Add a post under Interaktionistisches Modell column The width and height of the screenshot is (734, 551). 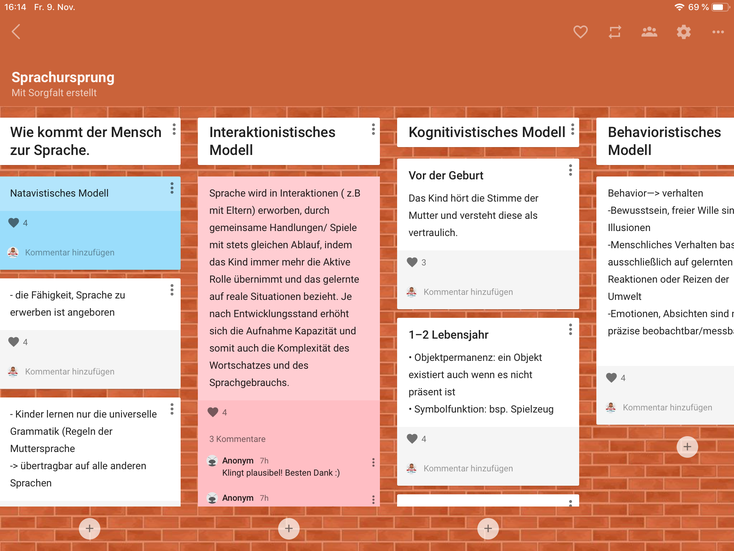click(289, 529)
